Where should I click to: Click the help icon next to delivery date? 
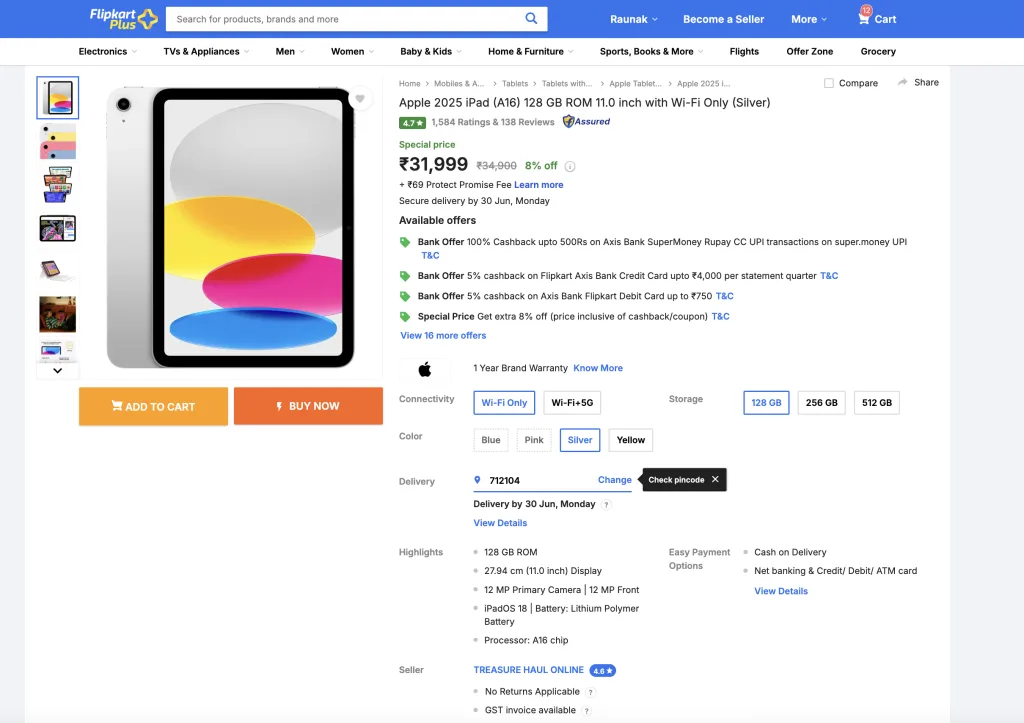click(606, 504)
